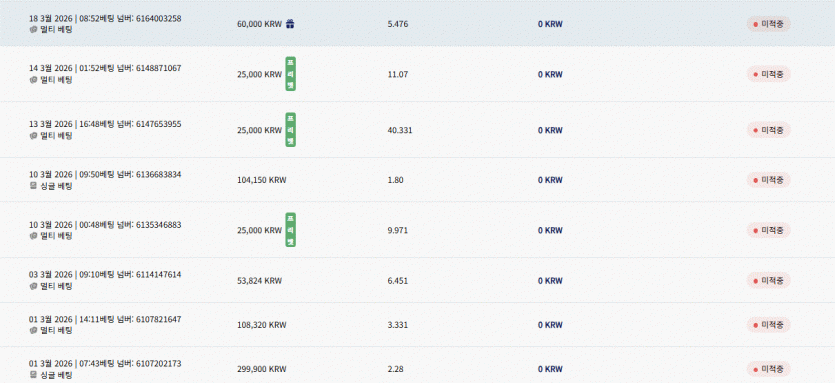Image resolution: width=835 pixels, height=383 pixels.
Task: Select 25,000 KRW stake of bet 6148871067
Action: [259, 74]
